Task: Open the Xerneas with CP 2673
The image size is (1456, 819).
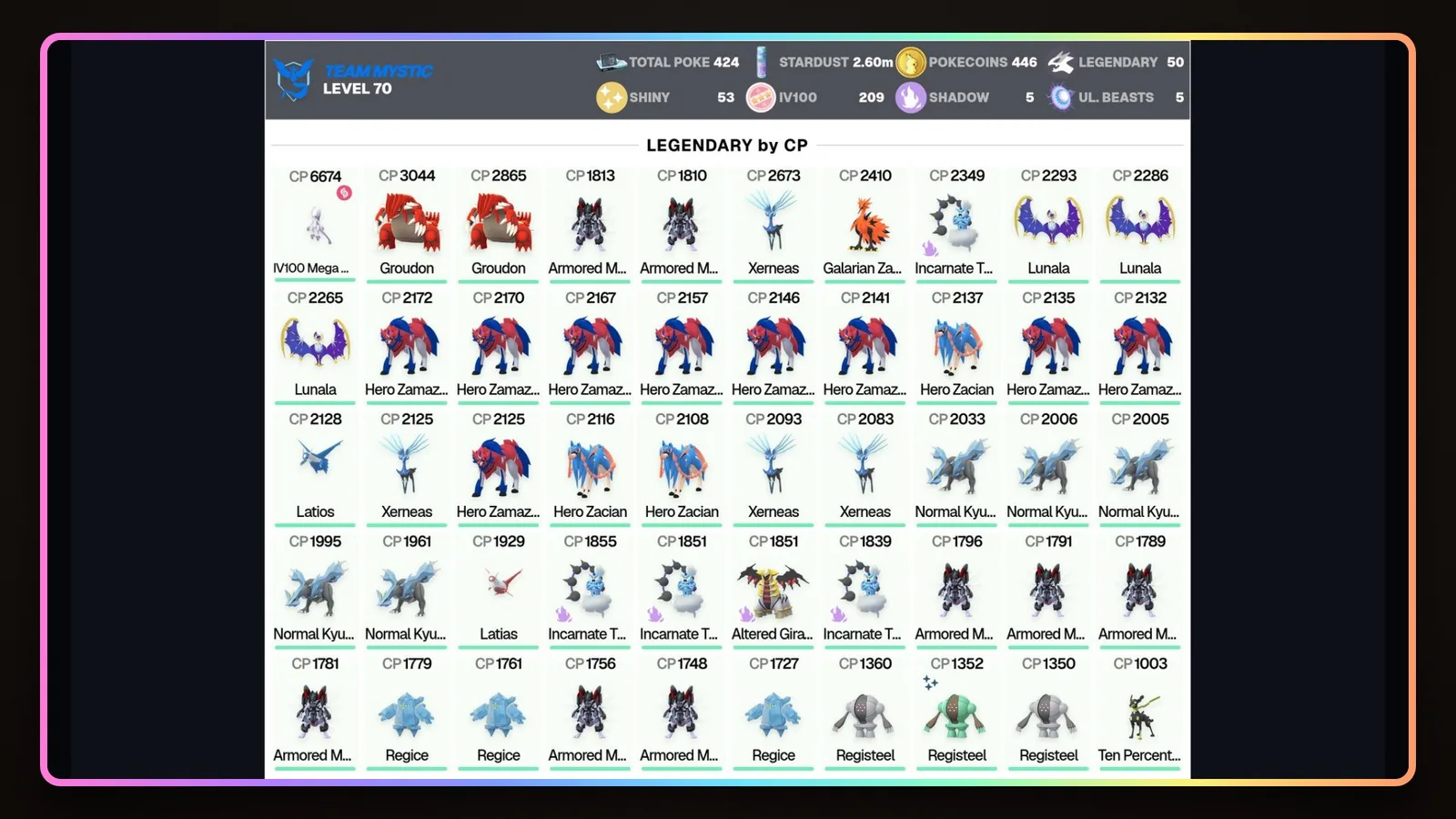Action: [x=773, y=224]
